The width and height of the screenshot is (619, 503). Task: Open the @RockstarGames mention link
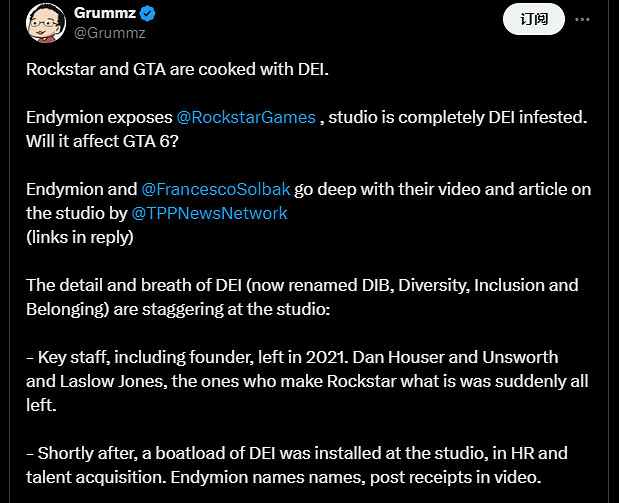pos(247,117)
